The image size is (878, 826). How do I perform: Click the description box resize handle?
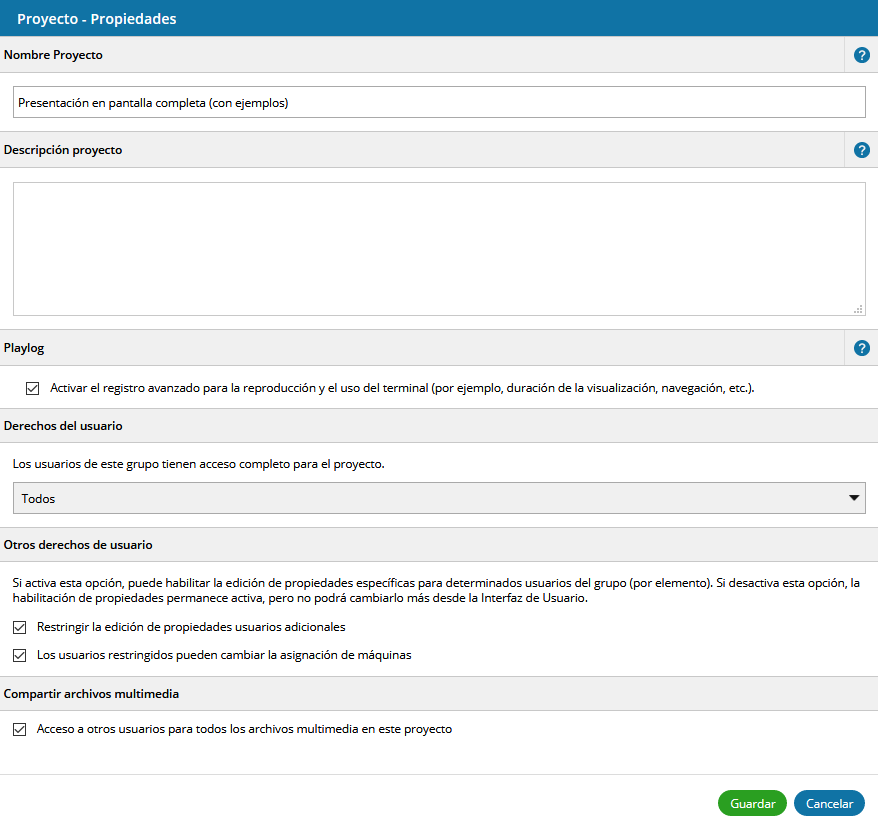858,309
